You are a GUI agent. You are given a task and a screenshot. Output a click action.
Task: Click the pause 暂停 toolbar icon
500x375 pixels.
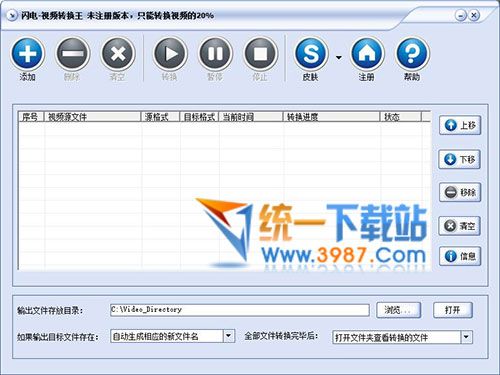215,53
